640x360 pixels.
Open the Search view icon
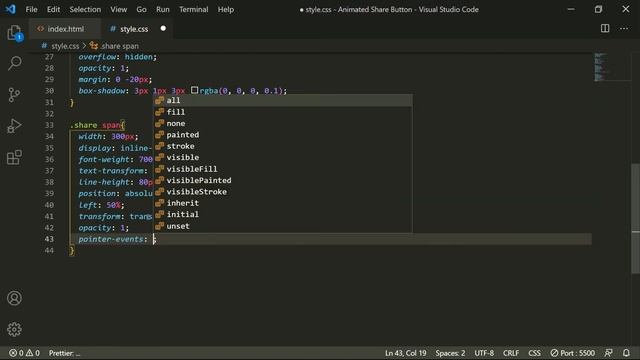[x=14, y=63]
